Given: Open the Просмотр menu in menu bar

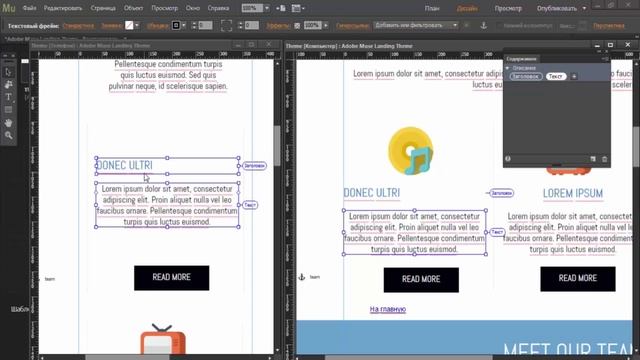Looking at the screenshot, I should click(x=164, y=8).
